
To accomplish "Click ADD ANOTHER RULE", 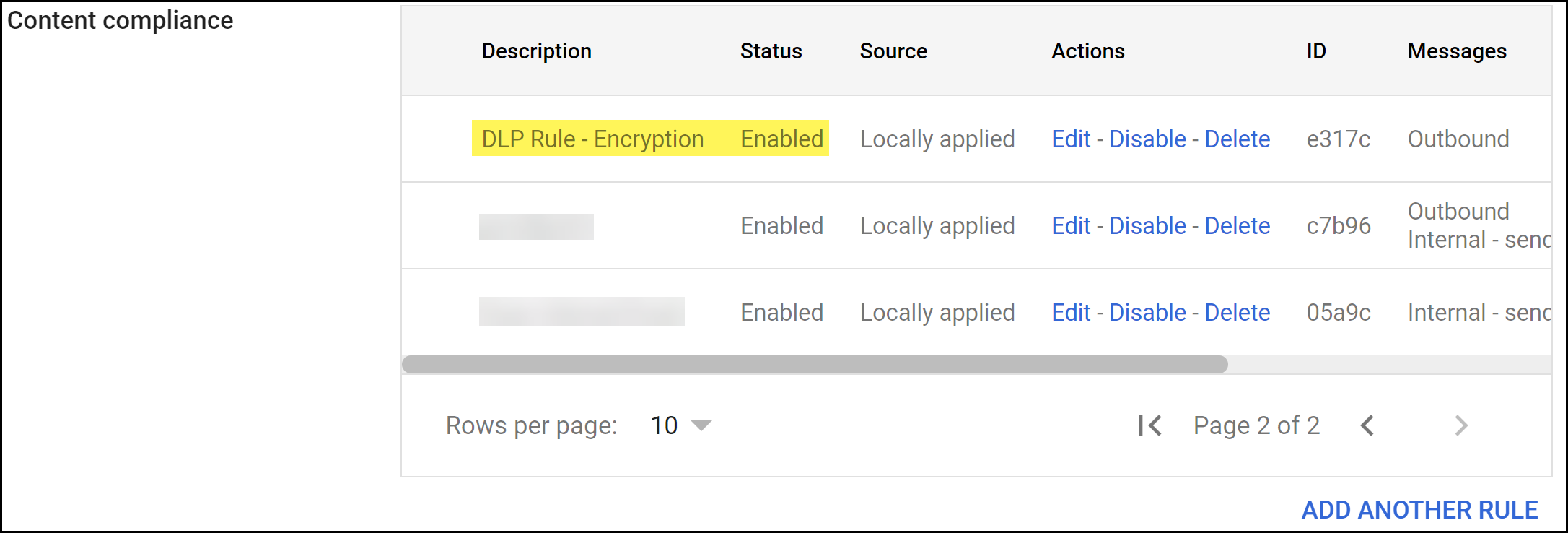I will (1419, 510).
